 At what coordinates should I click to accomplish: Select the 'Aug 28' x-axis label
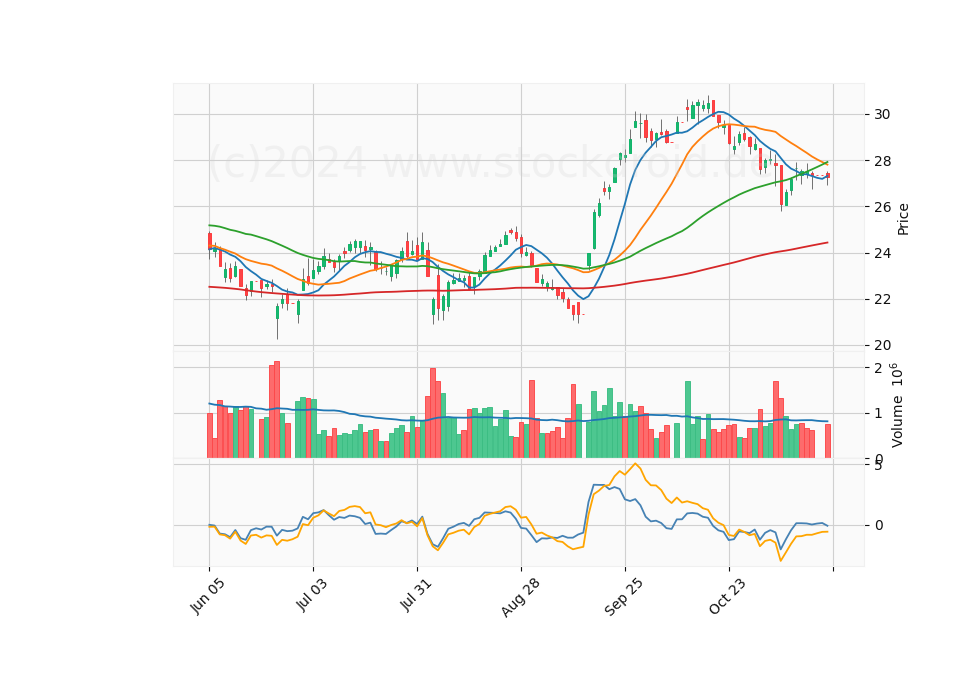(x=520, y=597)
